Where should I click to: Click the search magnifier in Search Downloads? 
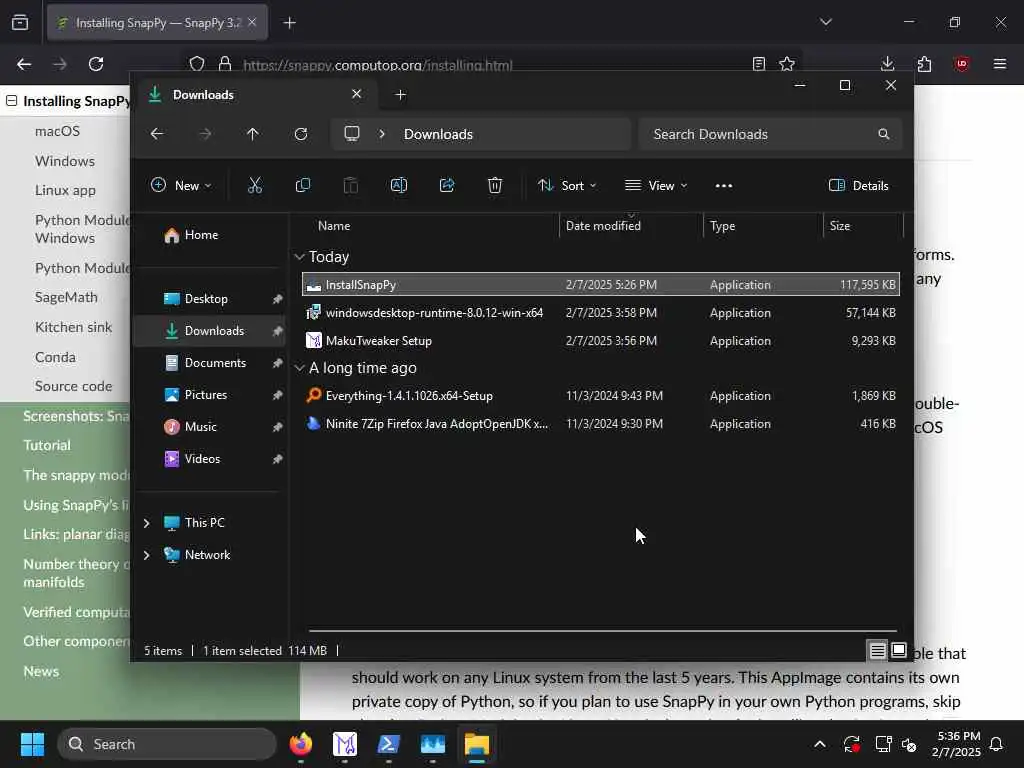pyautogui.click(x=884, y=134)
